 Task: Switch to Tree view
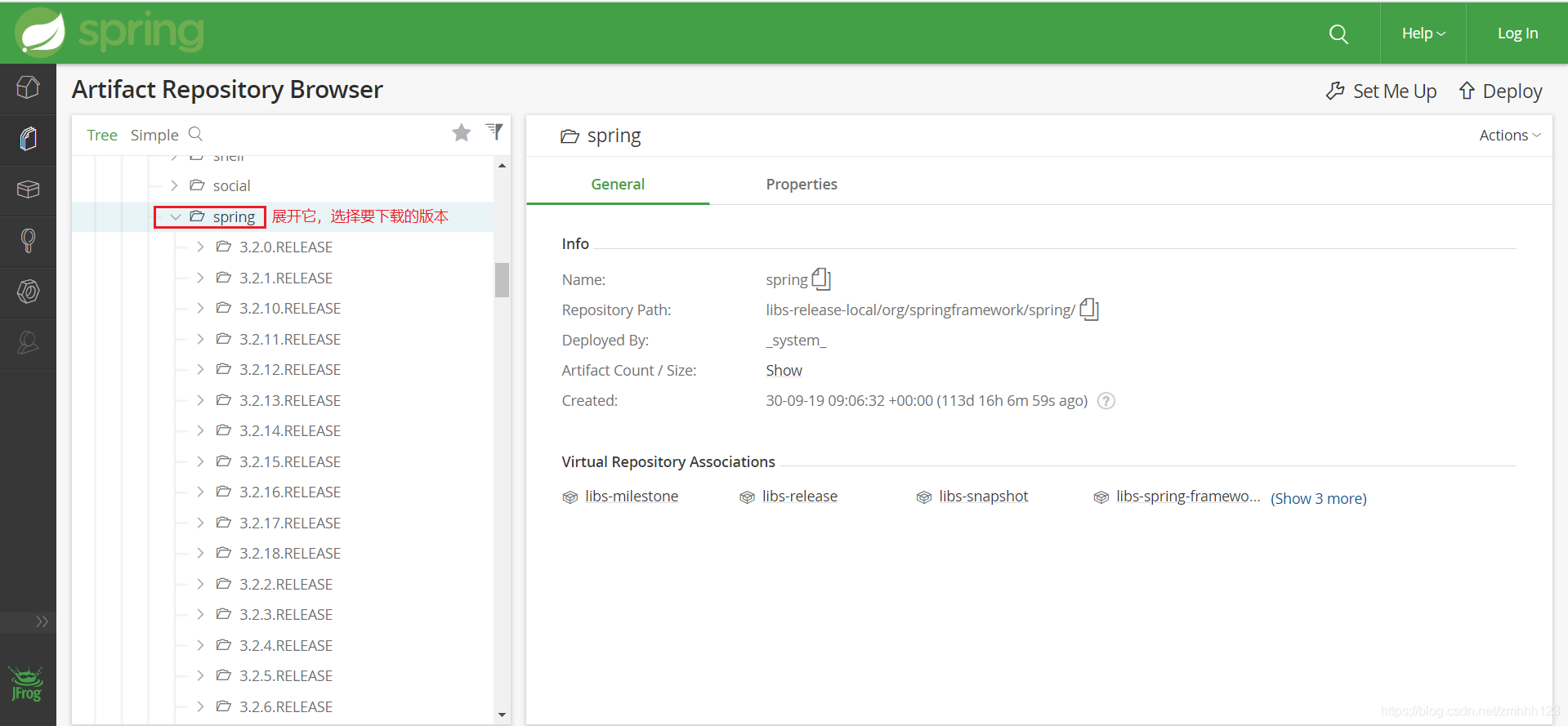pos(102,135)
